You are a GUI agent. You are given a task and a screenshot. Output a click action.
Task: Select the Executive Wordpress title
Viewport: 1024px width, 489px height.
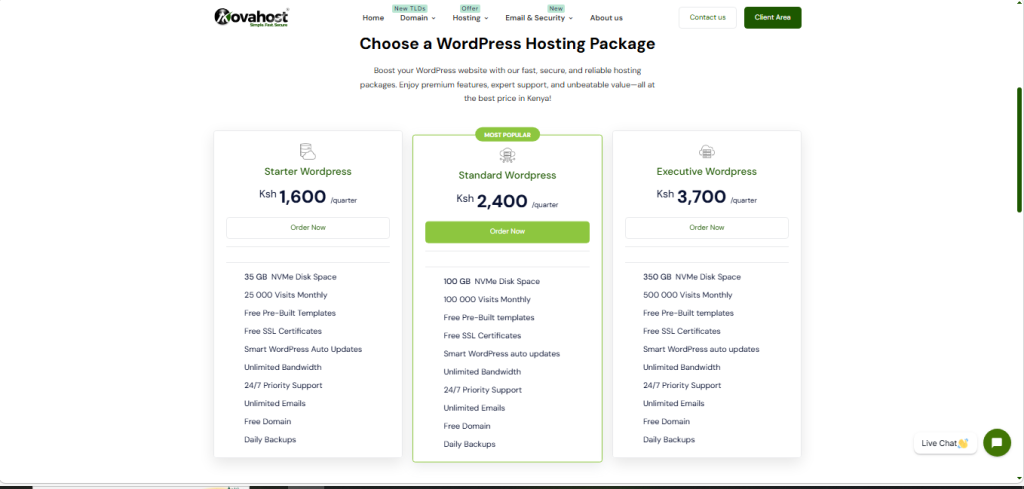click(x=707, y=172)
